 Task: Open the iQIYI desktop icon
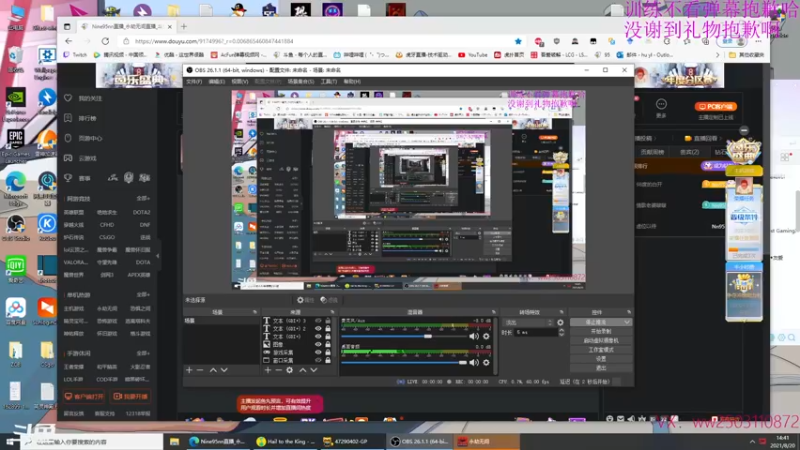pos(15,269)
